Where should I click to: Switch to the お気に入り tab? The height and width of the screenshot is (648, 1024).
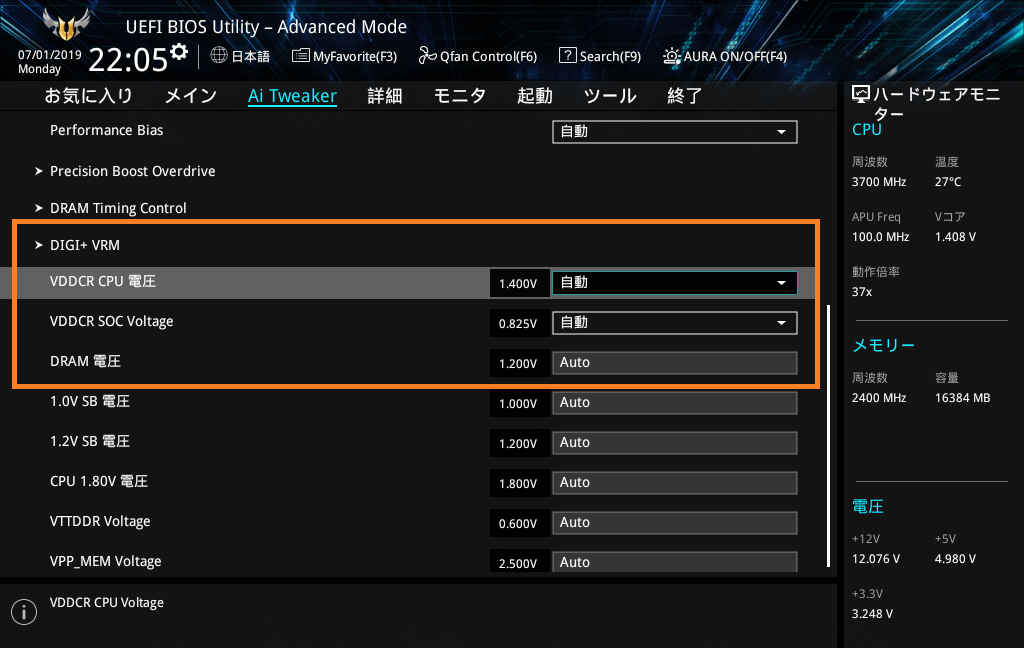88,95
